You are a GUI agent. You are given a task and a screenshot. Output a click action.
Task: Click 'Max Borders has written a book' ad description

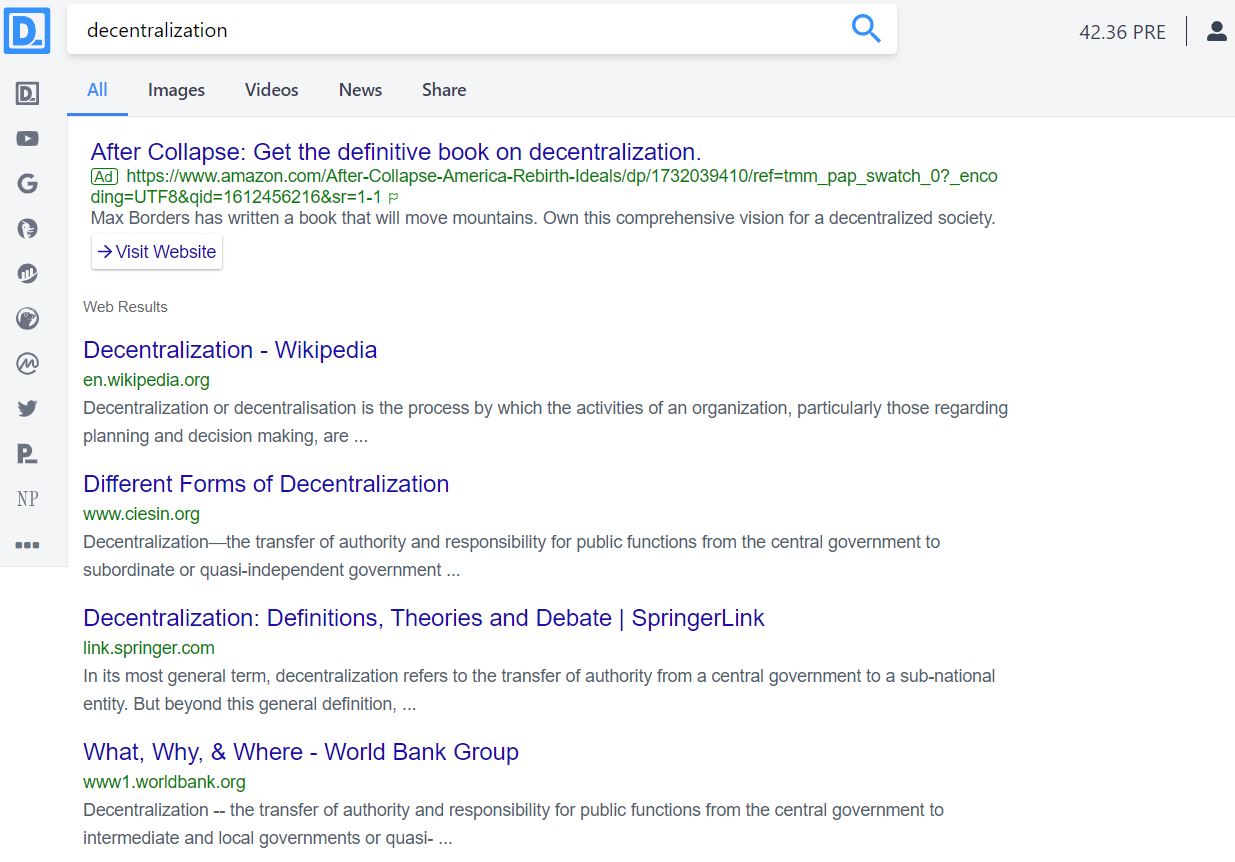tap(543, 218)
